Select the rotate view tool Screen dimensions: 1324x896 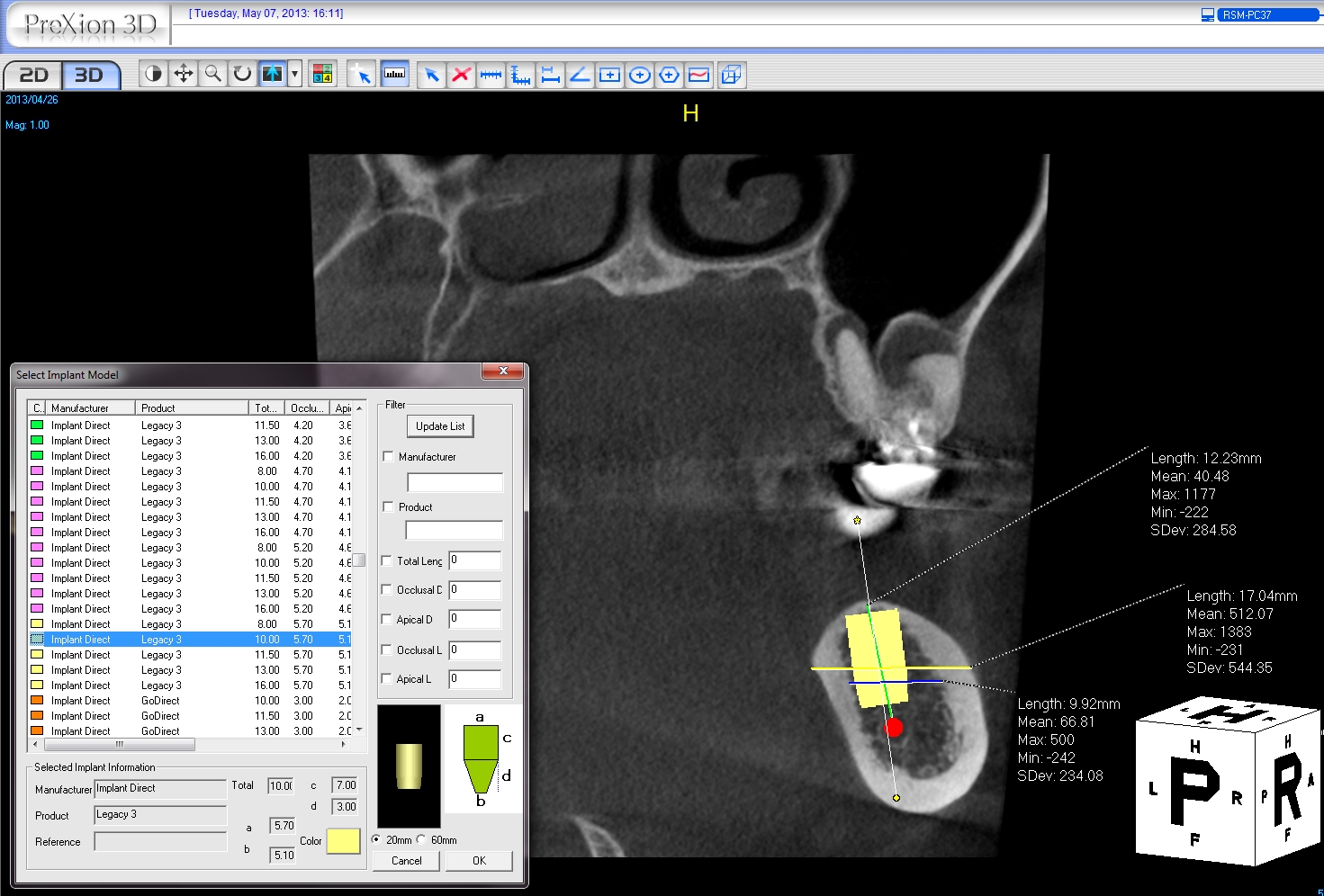point(242,74)
